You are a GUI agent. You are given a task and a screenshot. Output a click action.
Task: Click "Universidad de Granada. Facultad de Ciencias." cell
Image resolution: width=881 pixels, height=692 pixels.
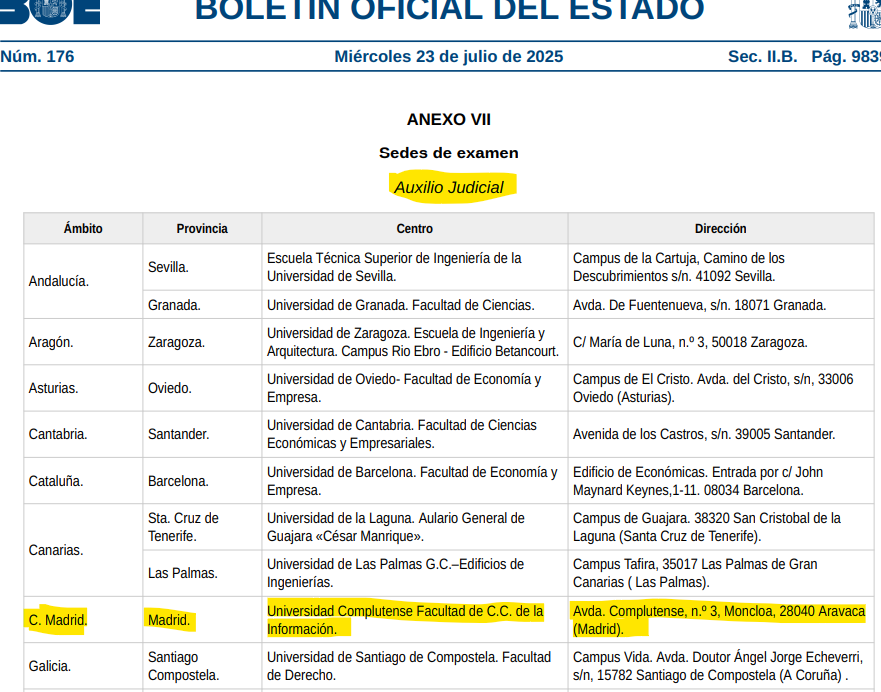[x=415, y=305]
